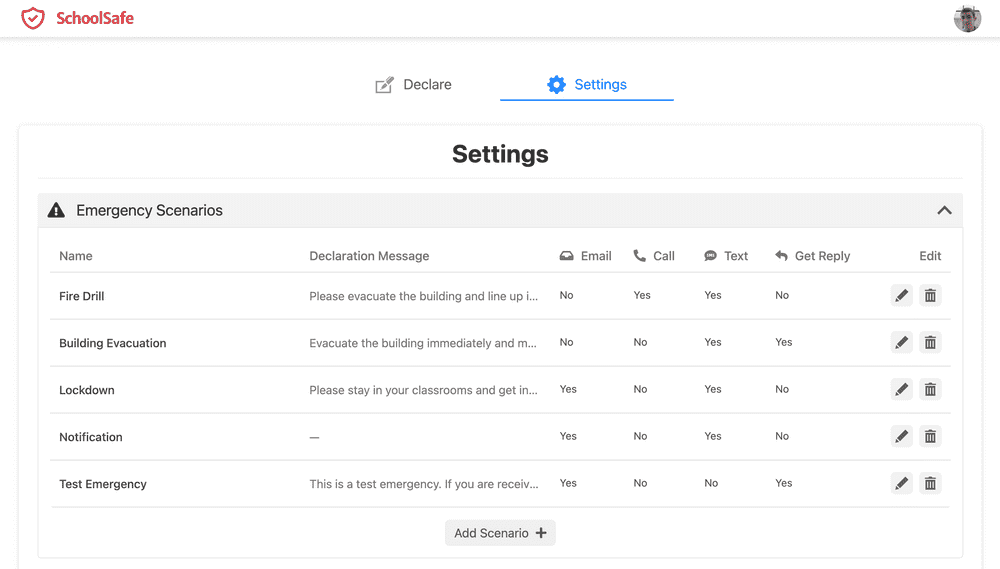This screenshot has height=569, width=1000.
Task: Edit the Test Emergency scenario
Action: [x=901, y=484]
